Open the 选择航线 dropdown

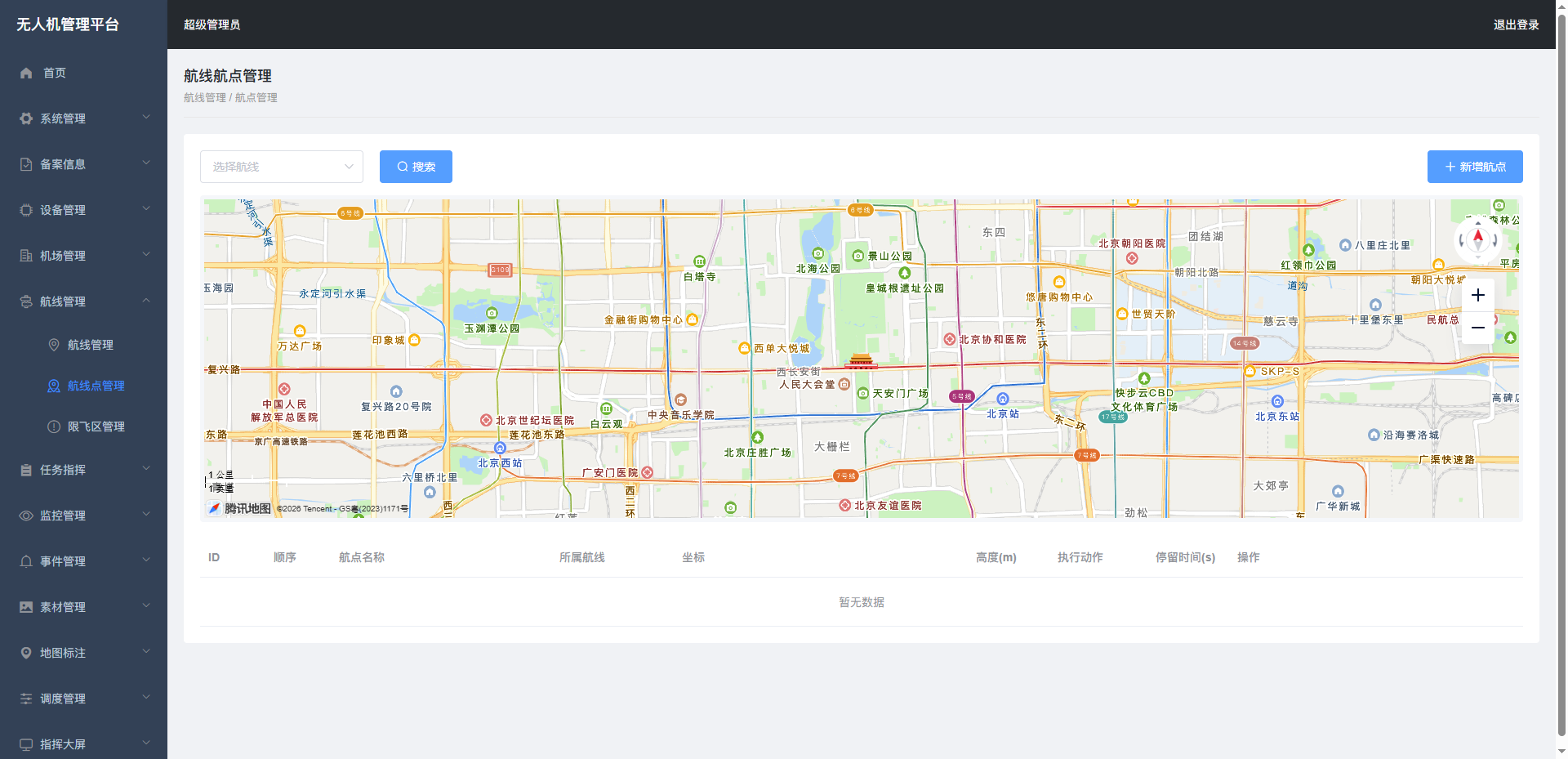coord(281,167)
